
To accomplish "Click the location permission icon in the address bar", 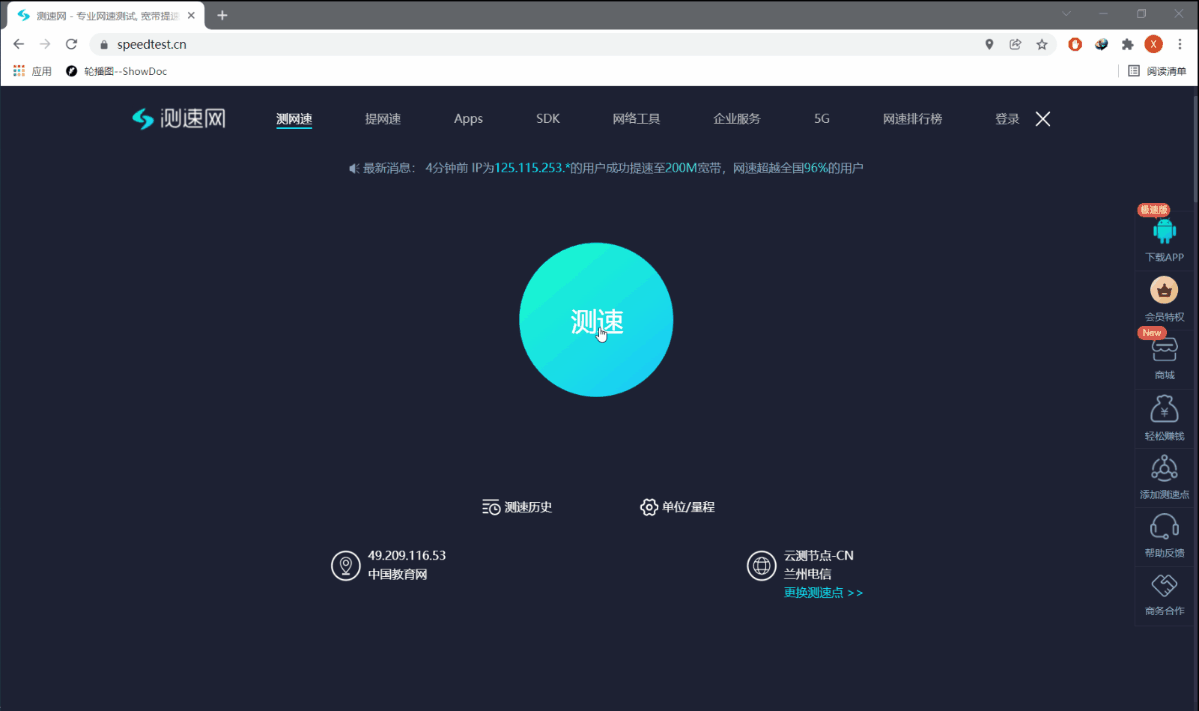I will 989,44.
